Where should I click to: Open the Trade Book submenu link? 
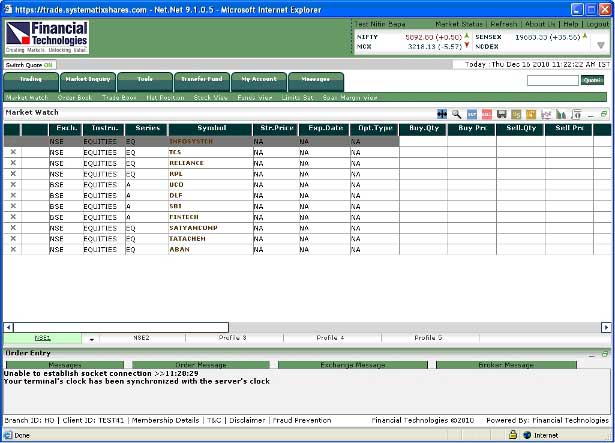tap(119, 97)
